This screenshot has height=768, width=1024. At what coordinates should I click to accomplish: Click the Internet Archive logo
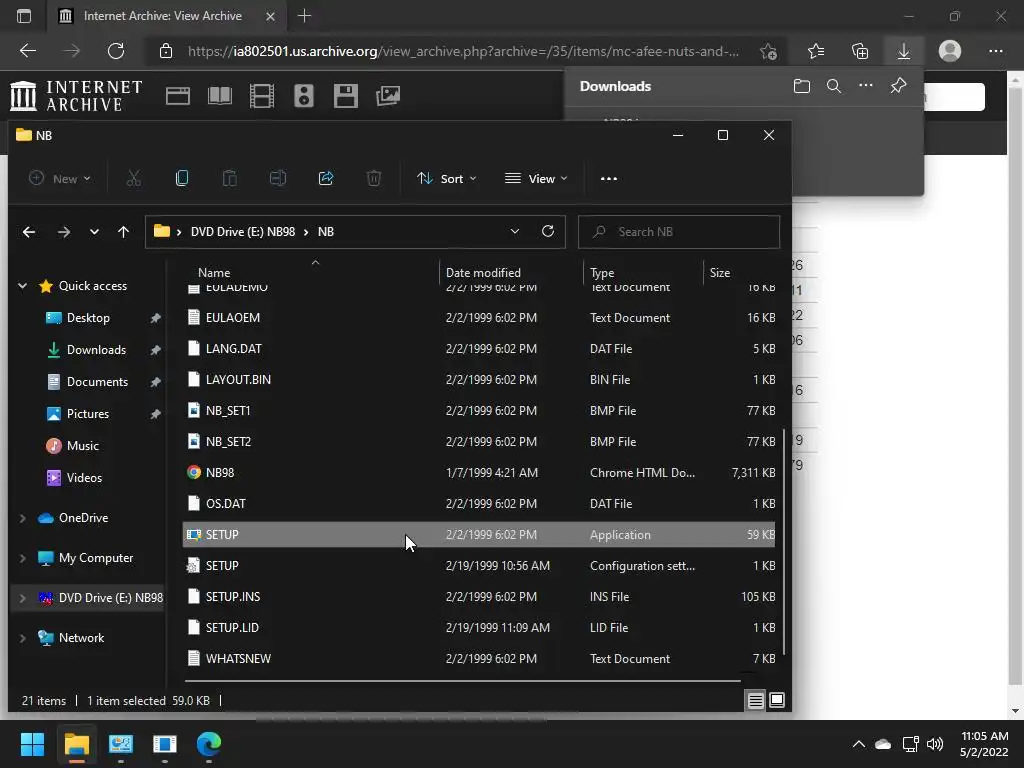(x=76, y=96)
